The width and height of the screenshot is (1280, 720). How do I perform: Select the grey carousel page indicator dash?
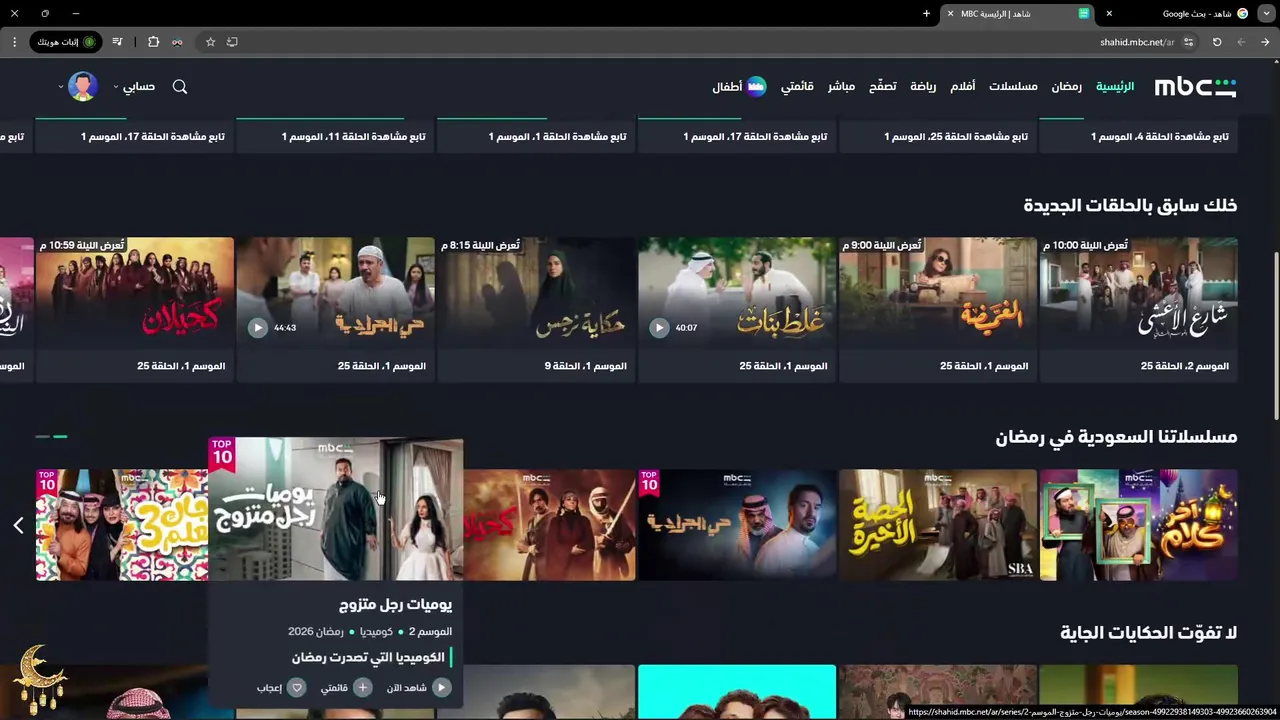pos(42,437)
